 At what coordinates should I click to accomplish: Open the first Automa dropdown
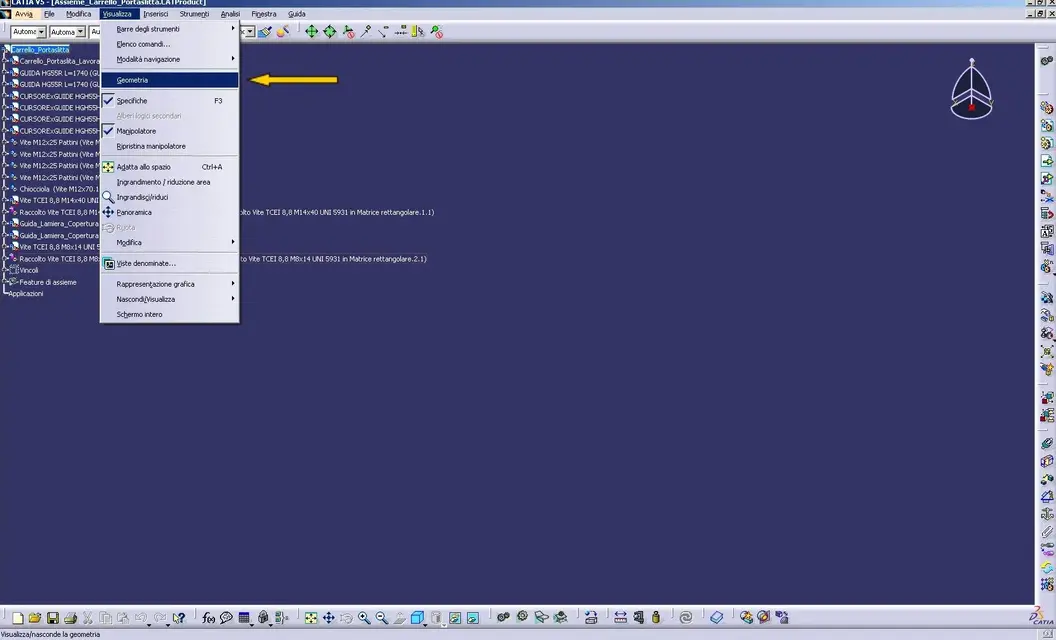[41, 32]
